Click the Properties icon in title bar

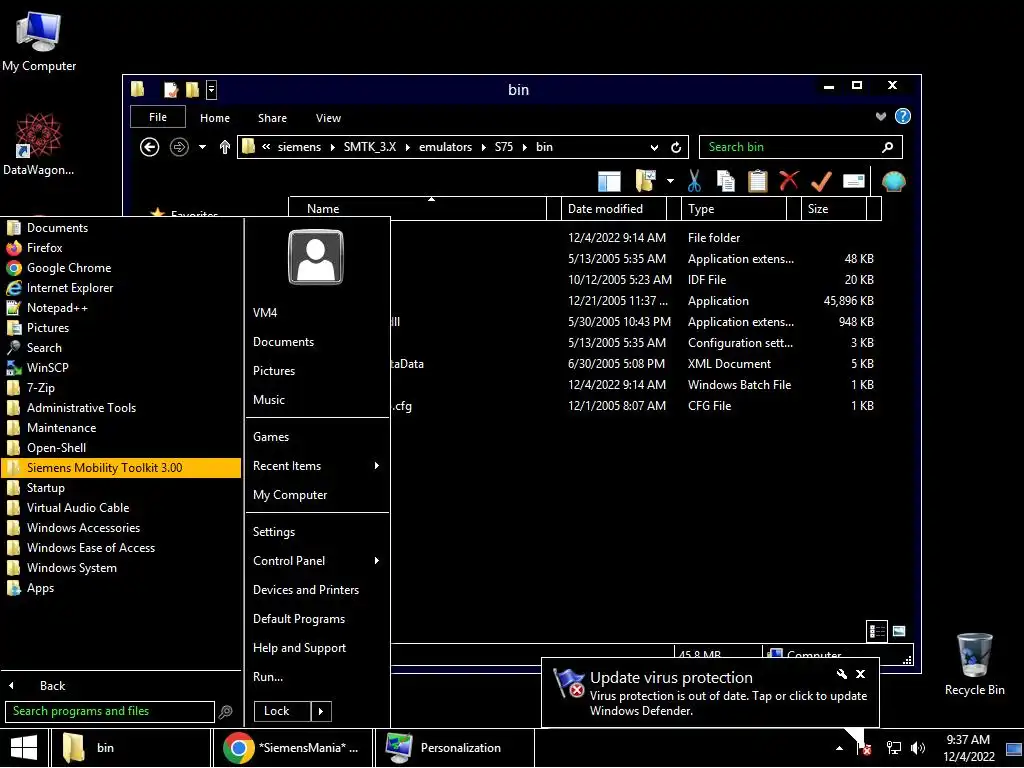click(x=171, y=89)
